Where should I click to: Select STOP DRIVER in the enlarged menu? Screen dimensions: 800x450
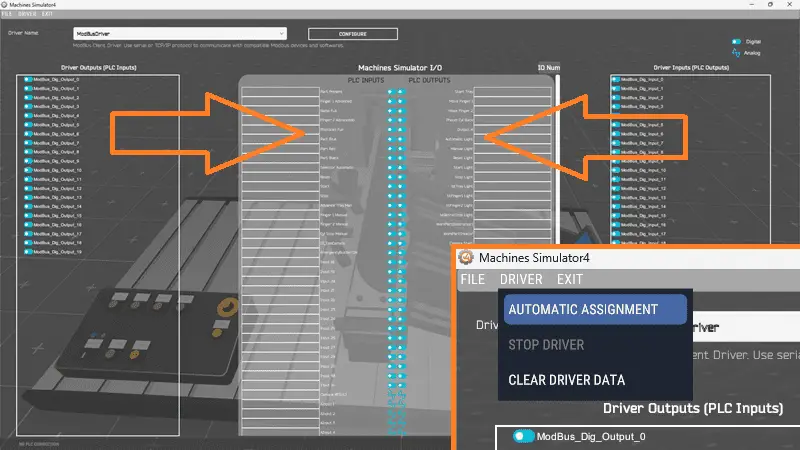point(546,345)
